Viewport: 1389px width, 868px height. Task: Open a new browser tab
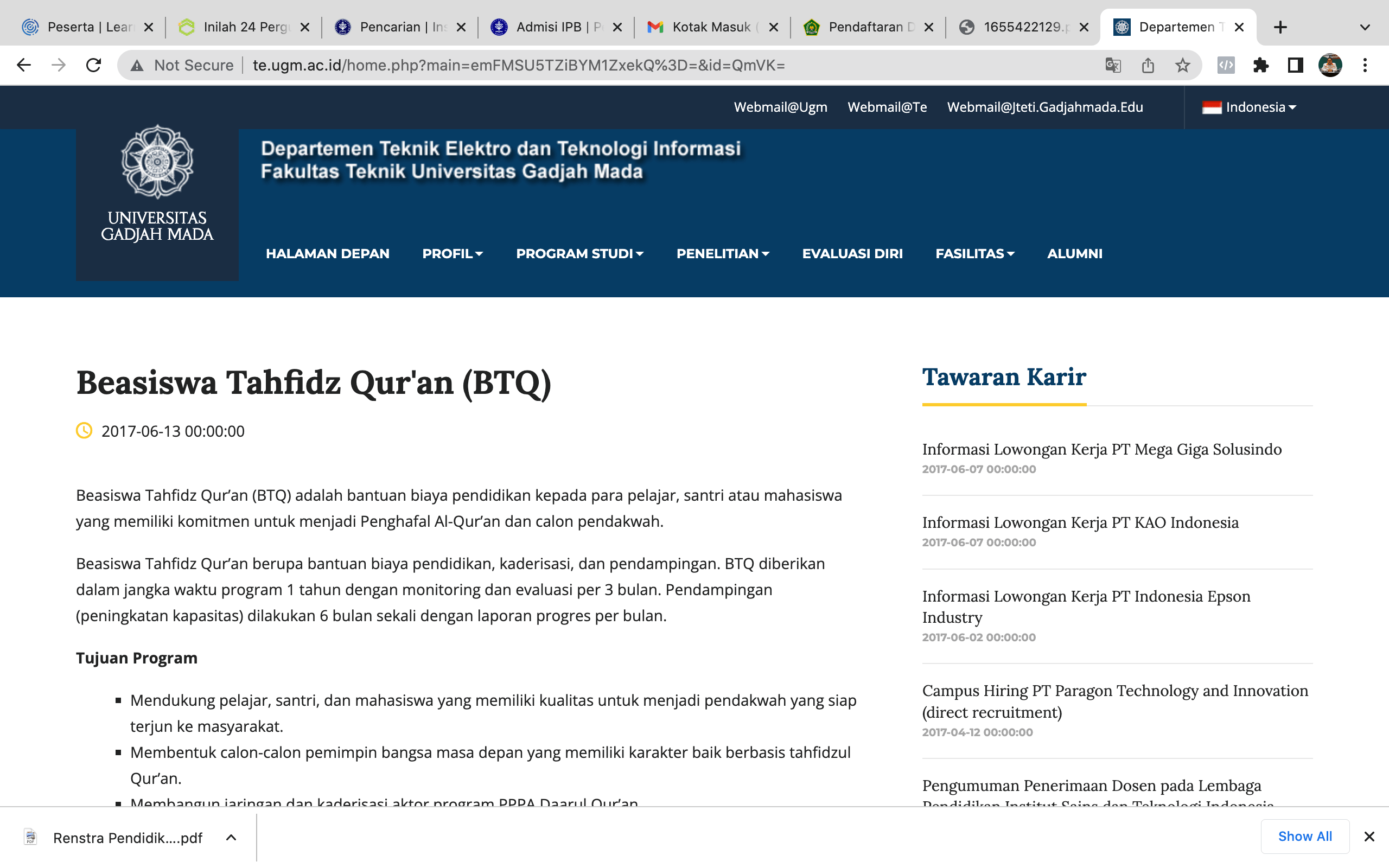coord(1280,27)
